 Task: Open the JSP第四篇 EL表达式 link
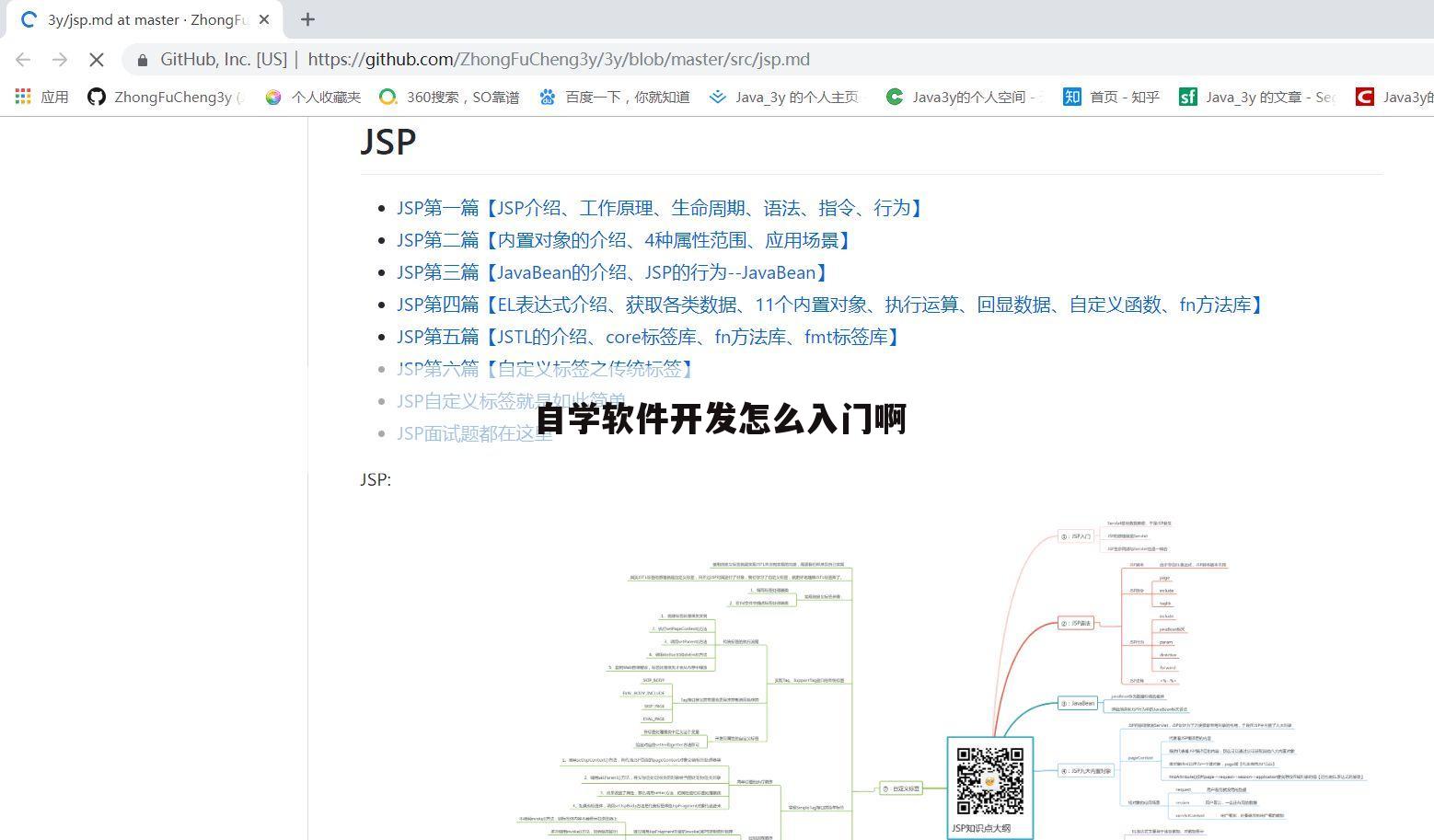tap(833, 305)
